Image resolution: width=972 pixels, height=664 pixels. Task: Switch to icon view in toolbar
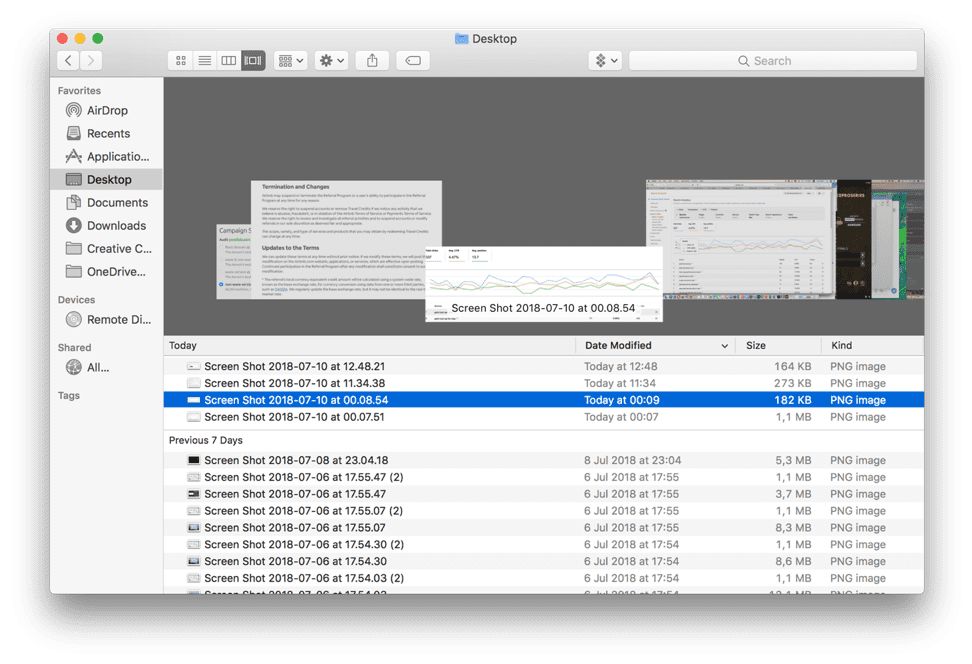[x=181, y=61]
